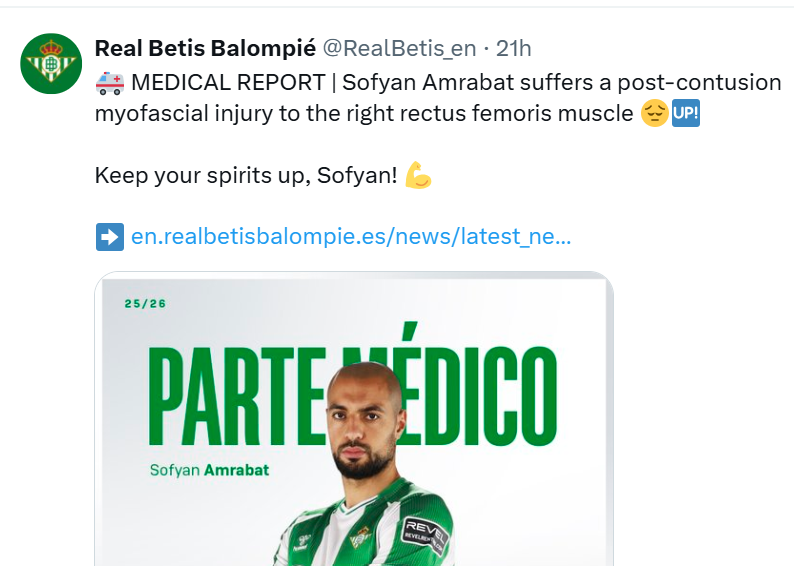
Task: Click the Real Betis crest profile avatar
Action: [x=51, y=64]
